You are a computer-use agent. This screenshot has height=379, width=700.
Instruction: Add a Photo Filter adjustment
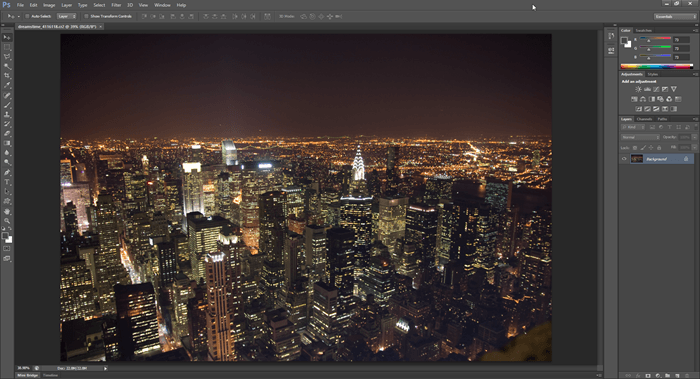[660, 99]
